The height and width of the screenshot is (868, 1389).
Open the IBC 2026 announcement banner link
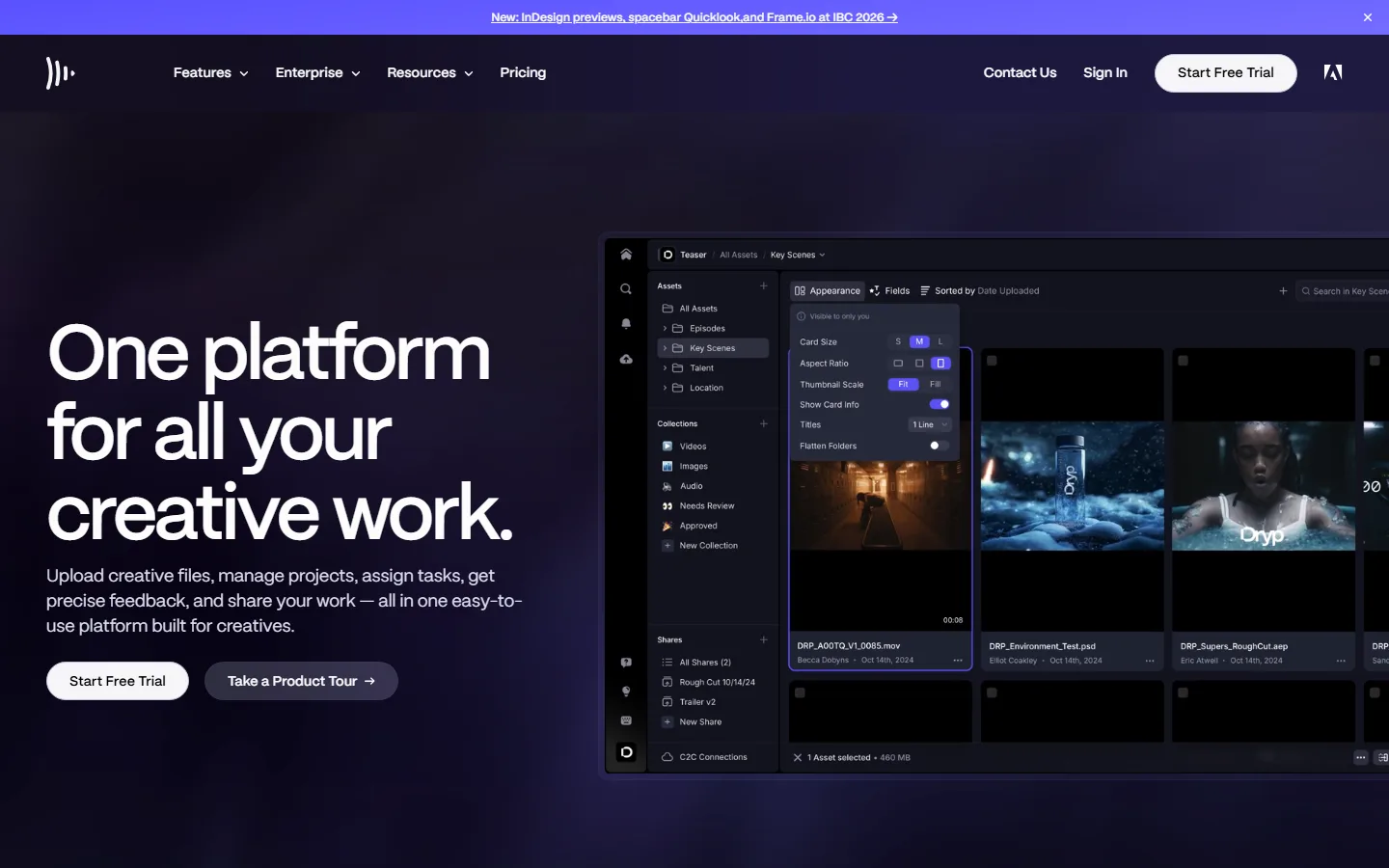pyautogui.click(x=694, y=17)
